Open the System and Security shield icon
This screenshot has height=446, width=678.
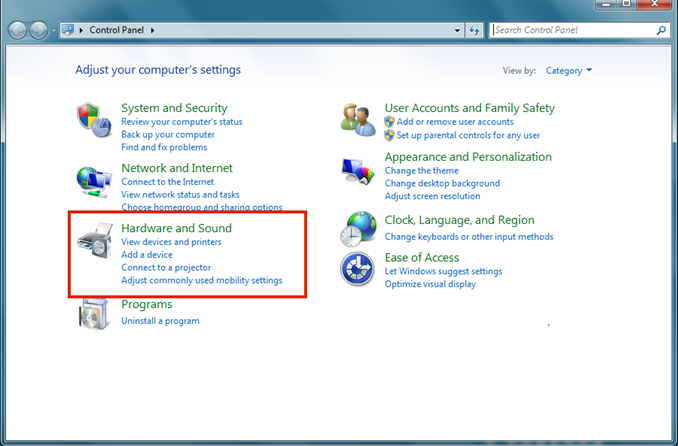(x=94, y=120)
